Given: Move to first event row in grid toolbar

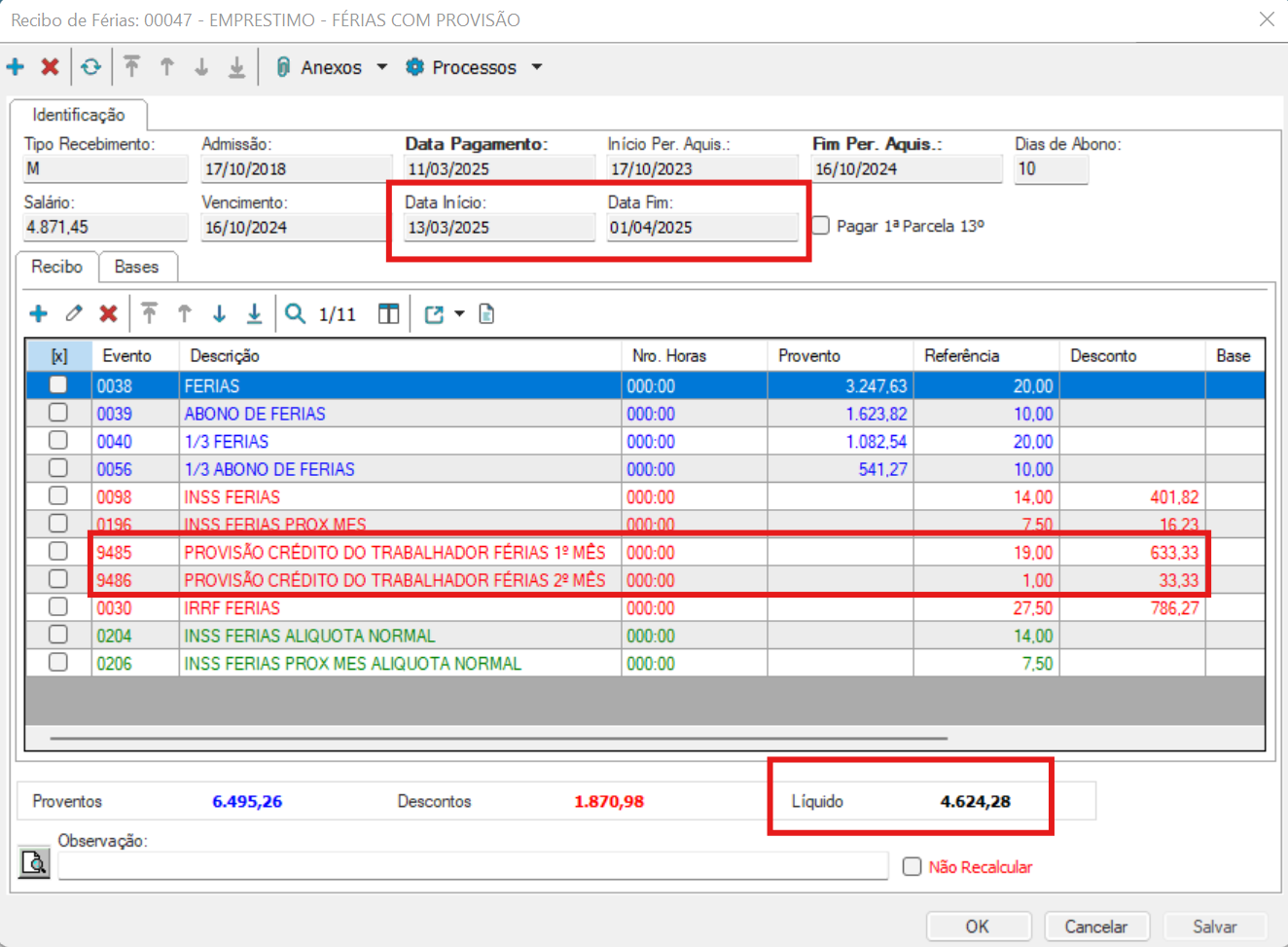Looking at the screenshot, I should [x=149, y=313].
